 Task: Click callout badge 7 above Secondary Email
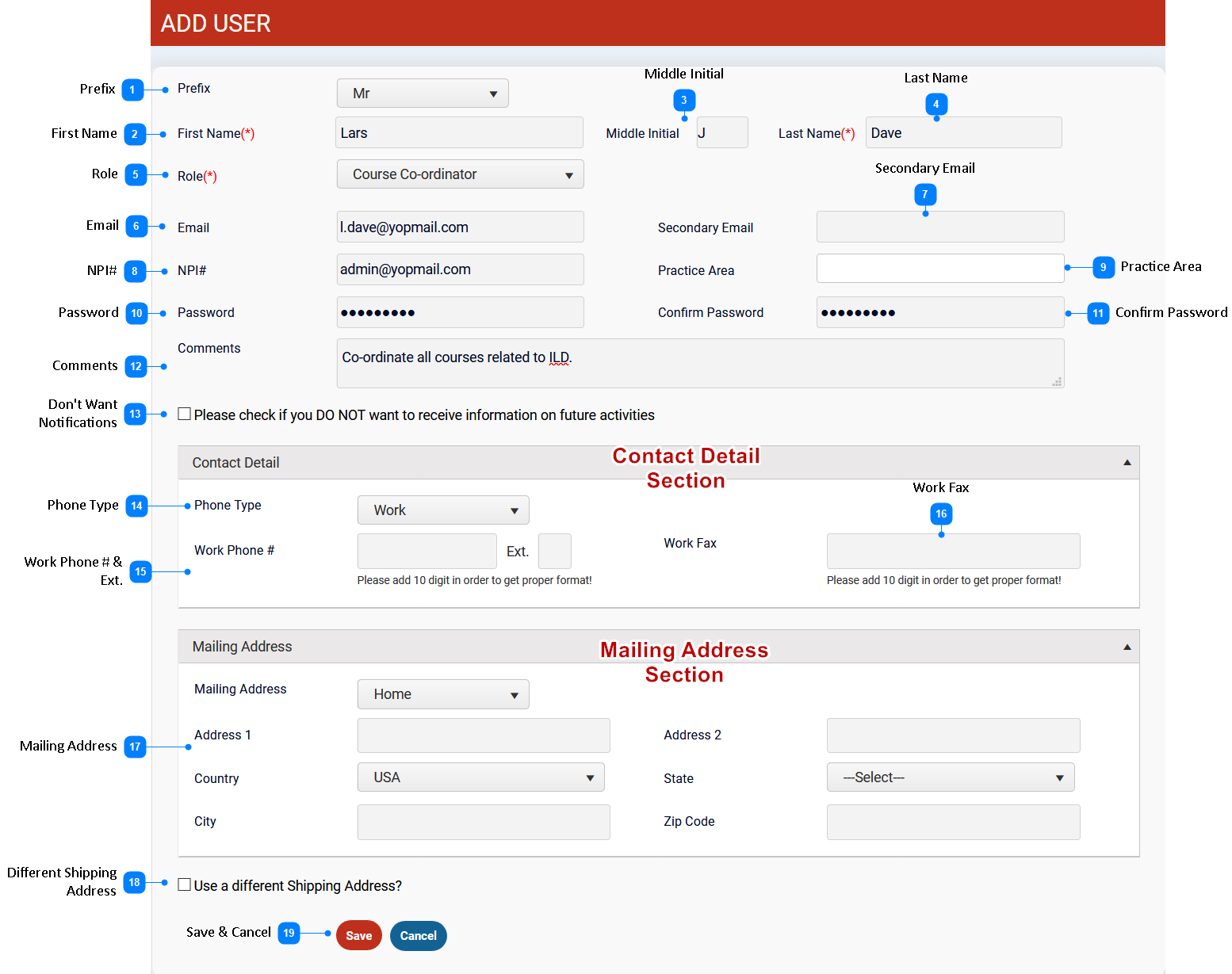[x=924, y=194]
